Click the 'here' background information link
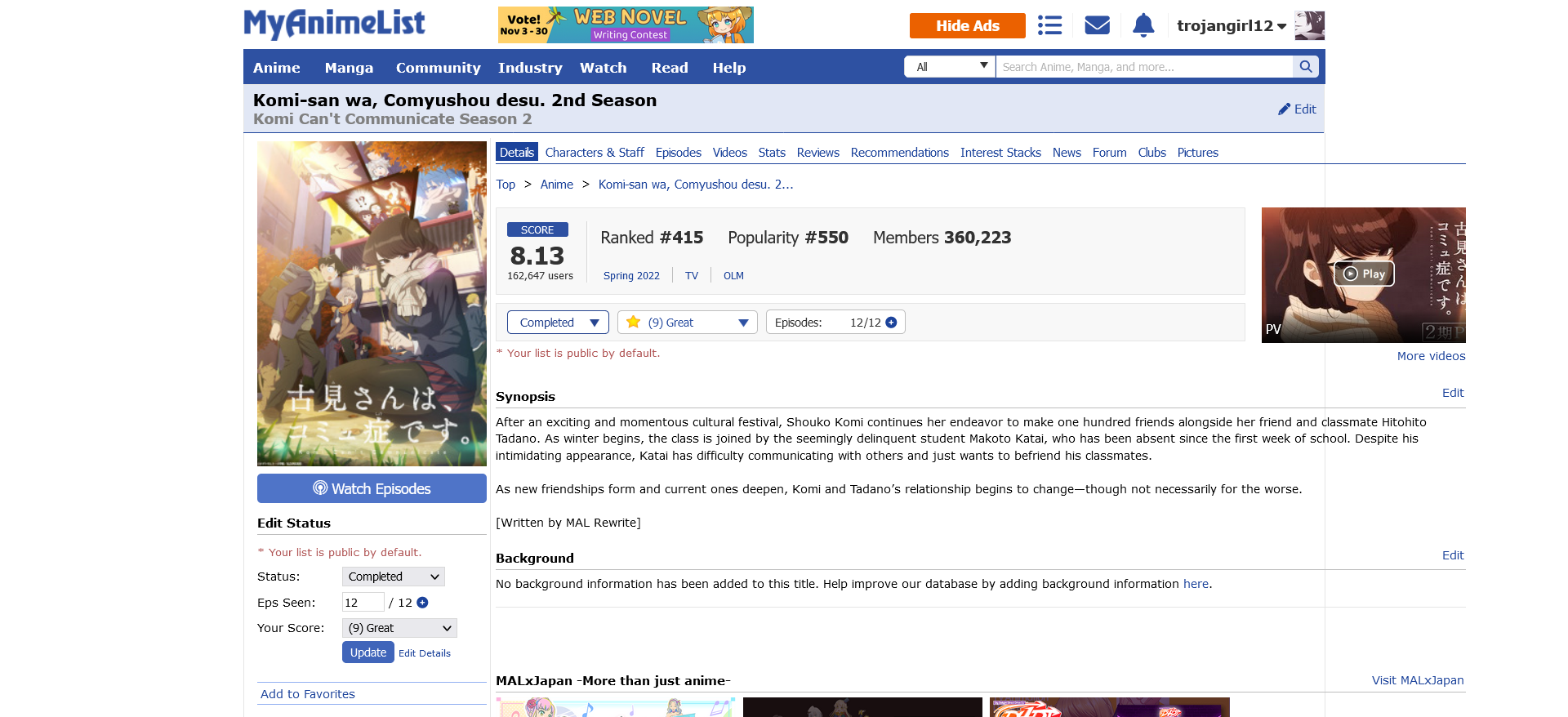The height and width of the screenshot is (717, 1568). pos(1196,584)
